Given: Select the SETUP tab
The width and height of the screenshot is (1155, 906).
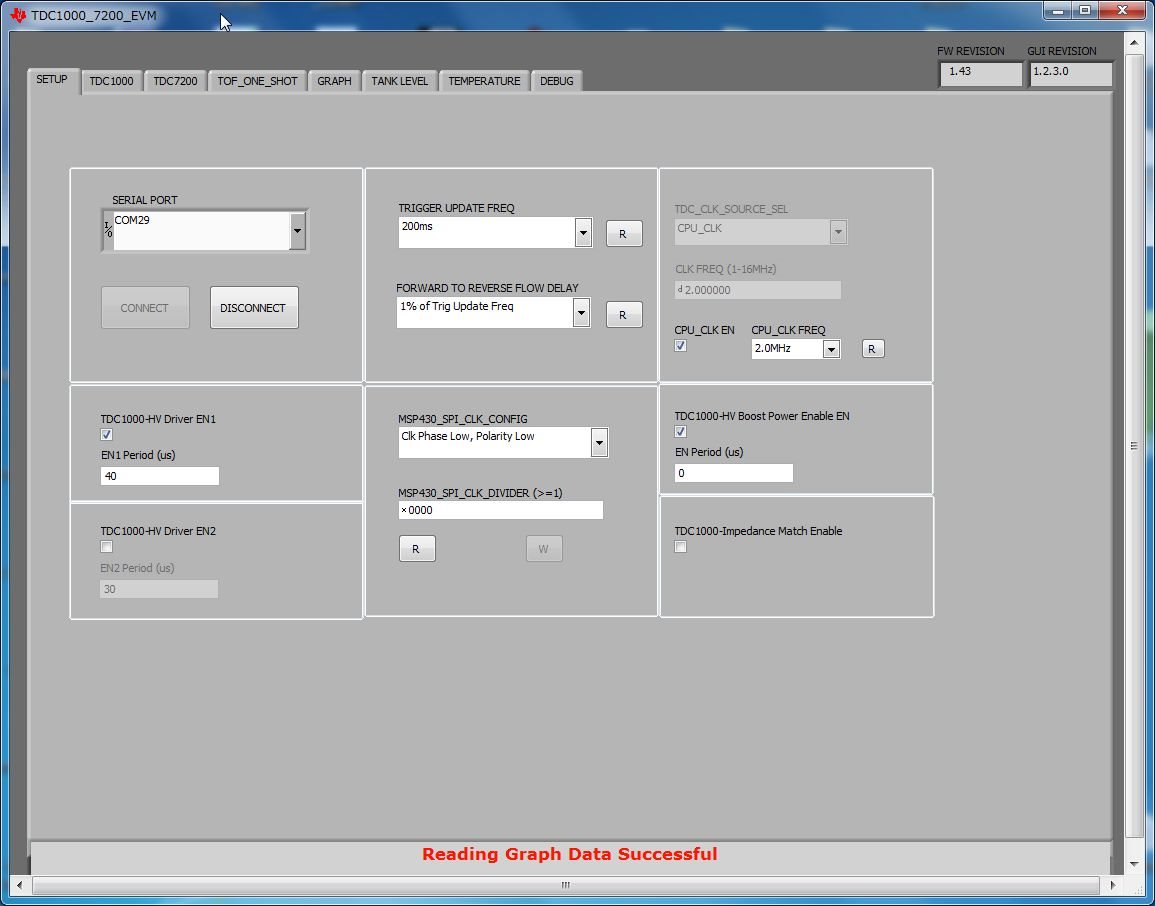Looking at the screenshot, I should pyautogui.click(x=52, y=80).
